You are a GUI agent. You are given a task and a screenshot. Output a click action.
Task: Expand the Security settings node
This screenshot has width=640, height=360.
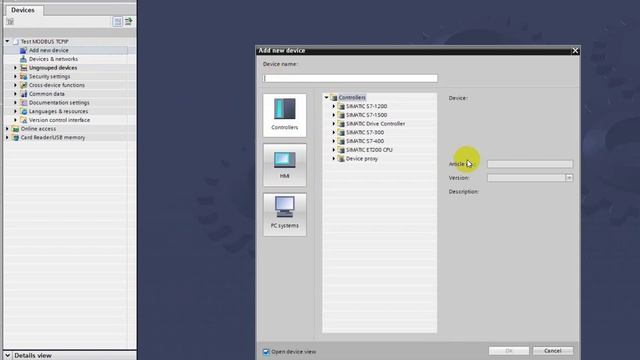(x=16, y=76)
